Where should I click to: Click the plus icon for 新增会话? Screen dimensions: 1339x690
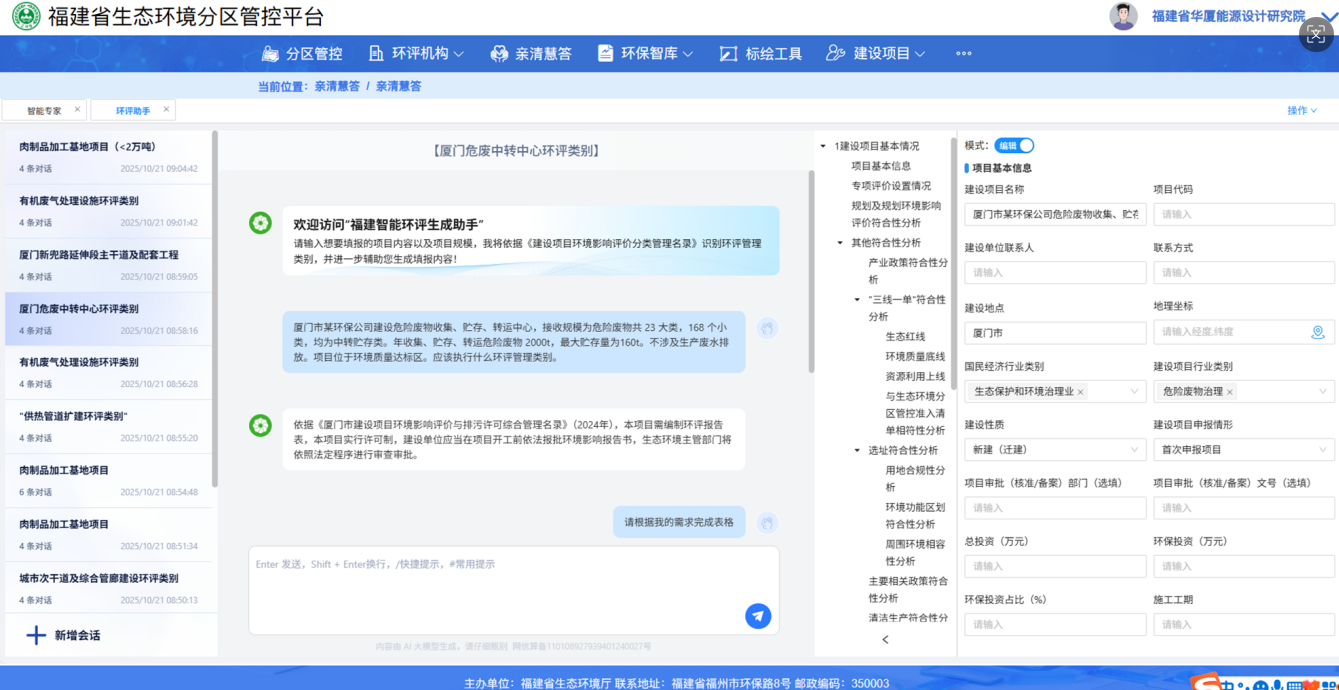(x=36, y=635)
